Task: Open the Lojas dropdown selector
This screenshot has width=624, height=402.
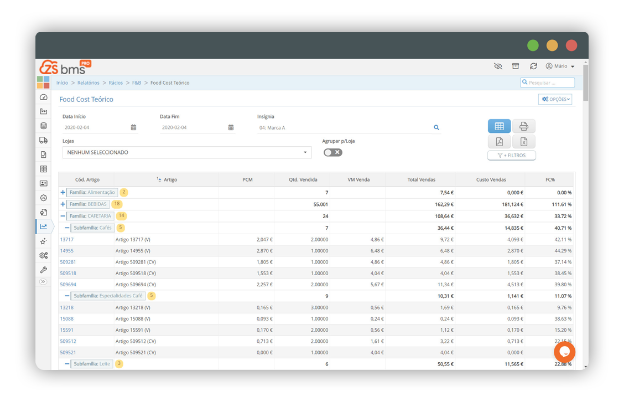Action: pos(186,152)
